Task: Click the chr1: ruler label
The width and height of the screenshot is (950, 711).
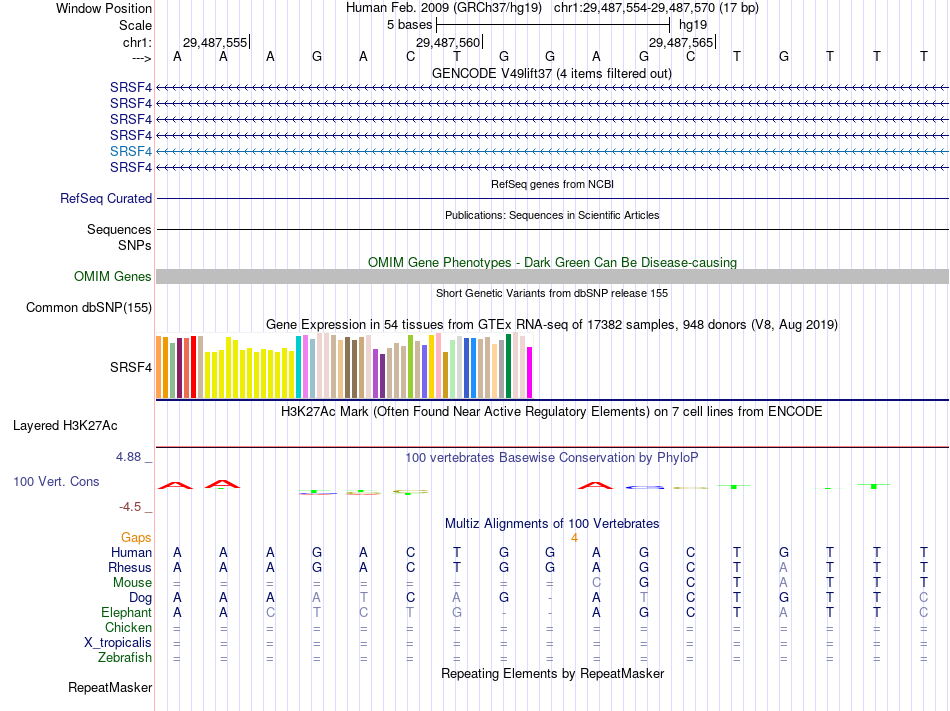Action: click(x=137, y=42)
